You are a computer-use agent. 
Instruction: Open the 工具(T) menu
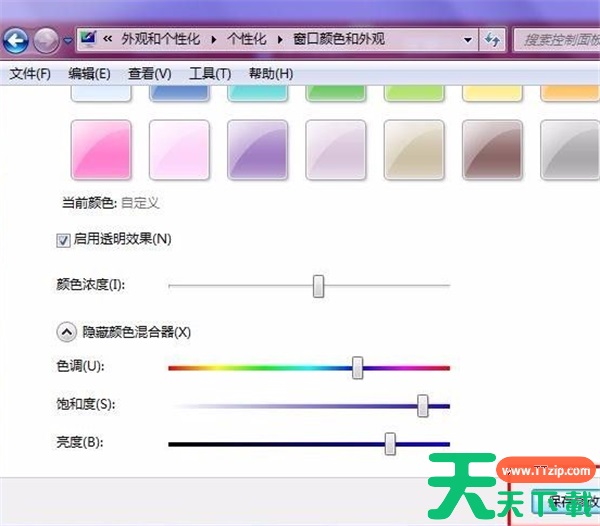click(x=210, y=74)
